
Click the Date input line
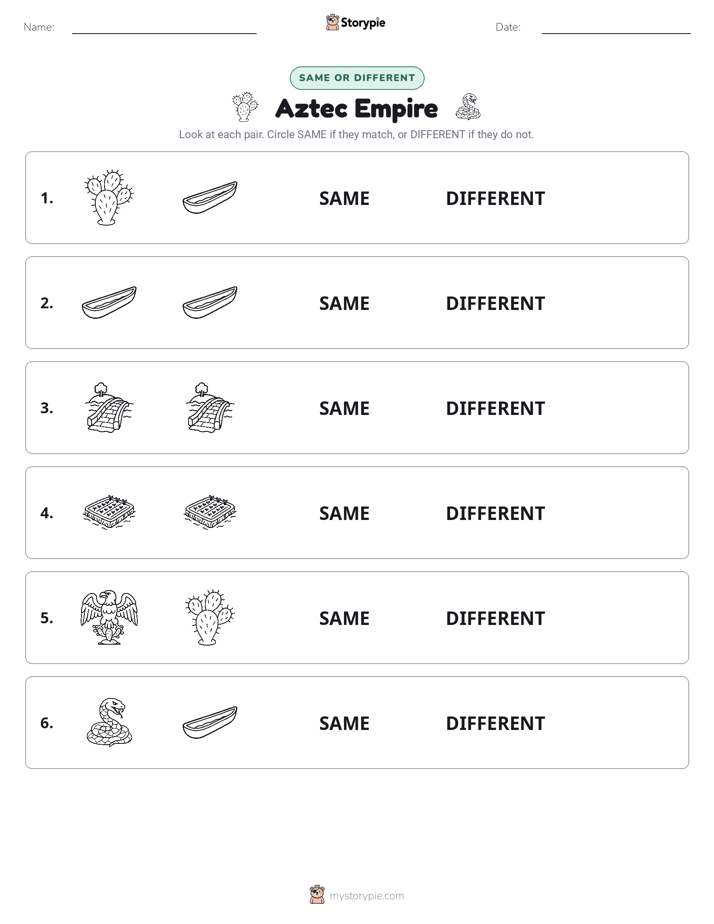pos(616,32)
